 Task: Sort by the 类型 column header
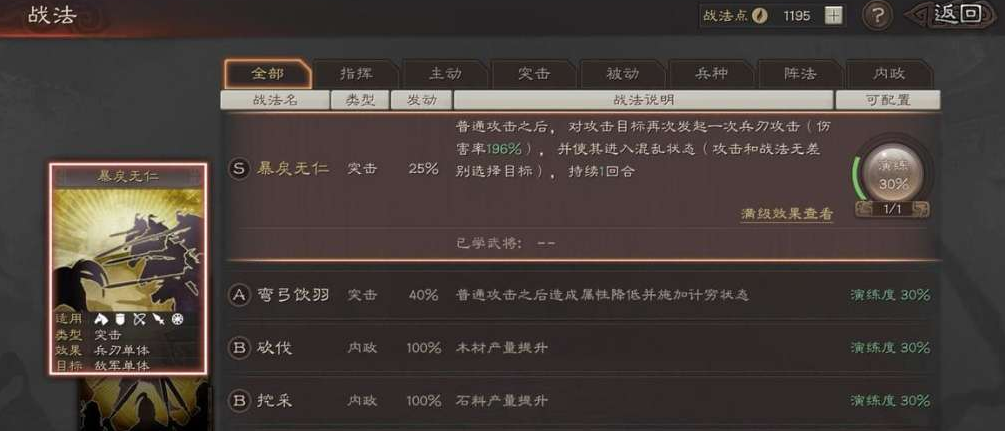(360, 100)
